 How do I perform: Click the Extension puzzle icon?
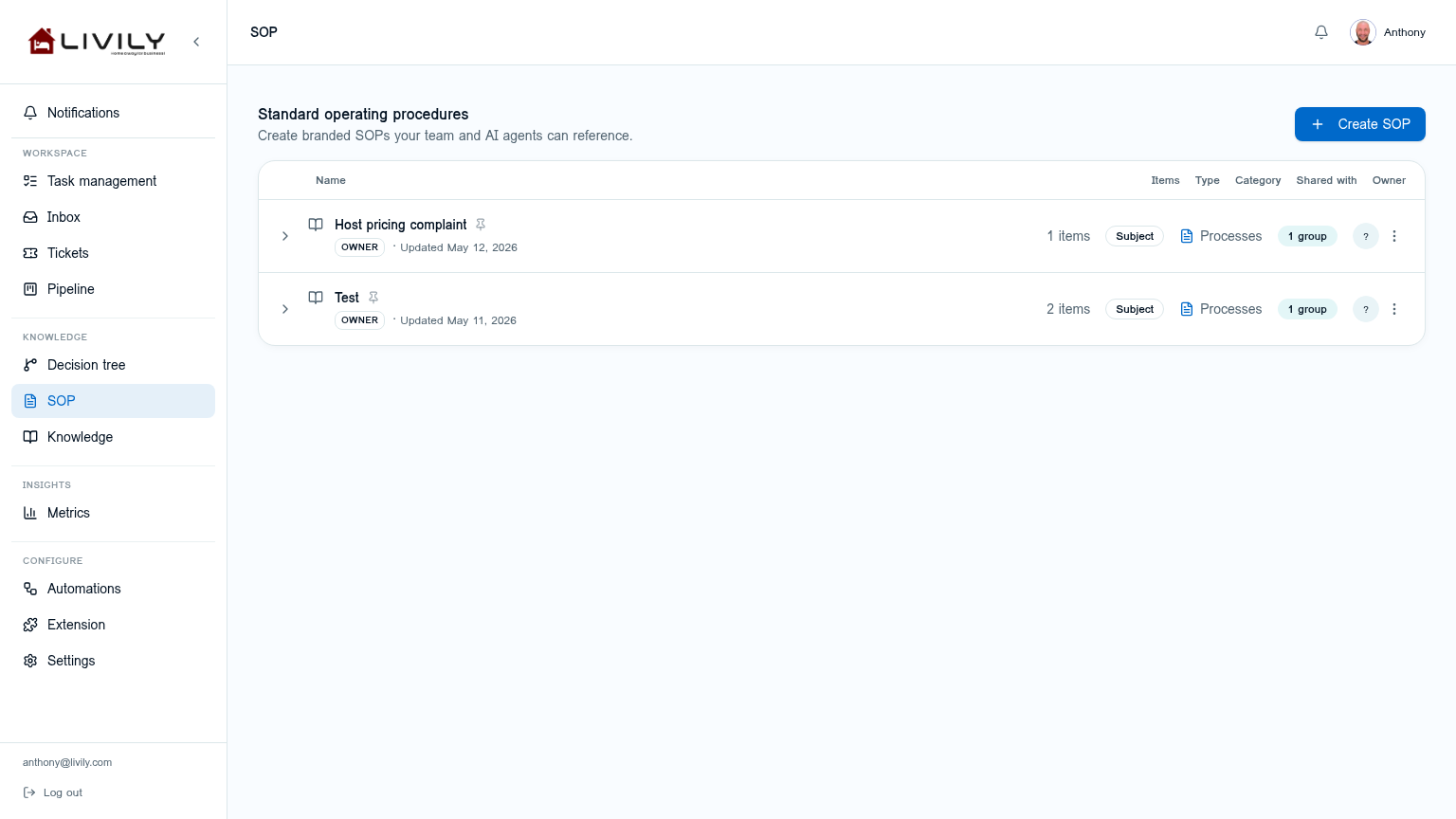[x=30, y=625]
